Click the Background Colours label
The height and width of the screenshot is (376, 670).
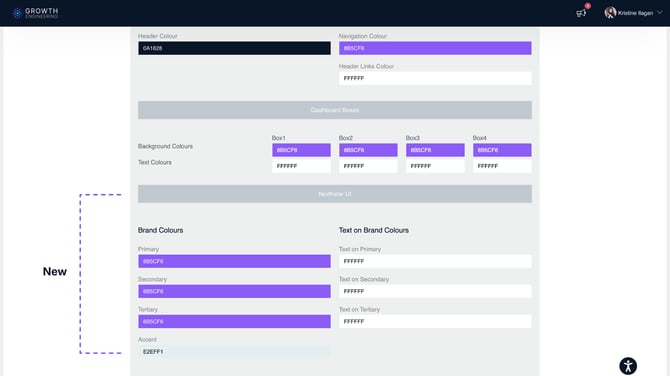165,147
